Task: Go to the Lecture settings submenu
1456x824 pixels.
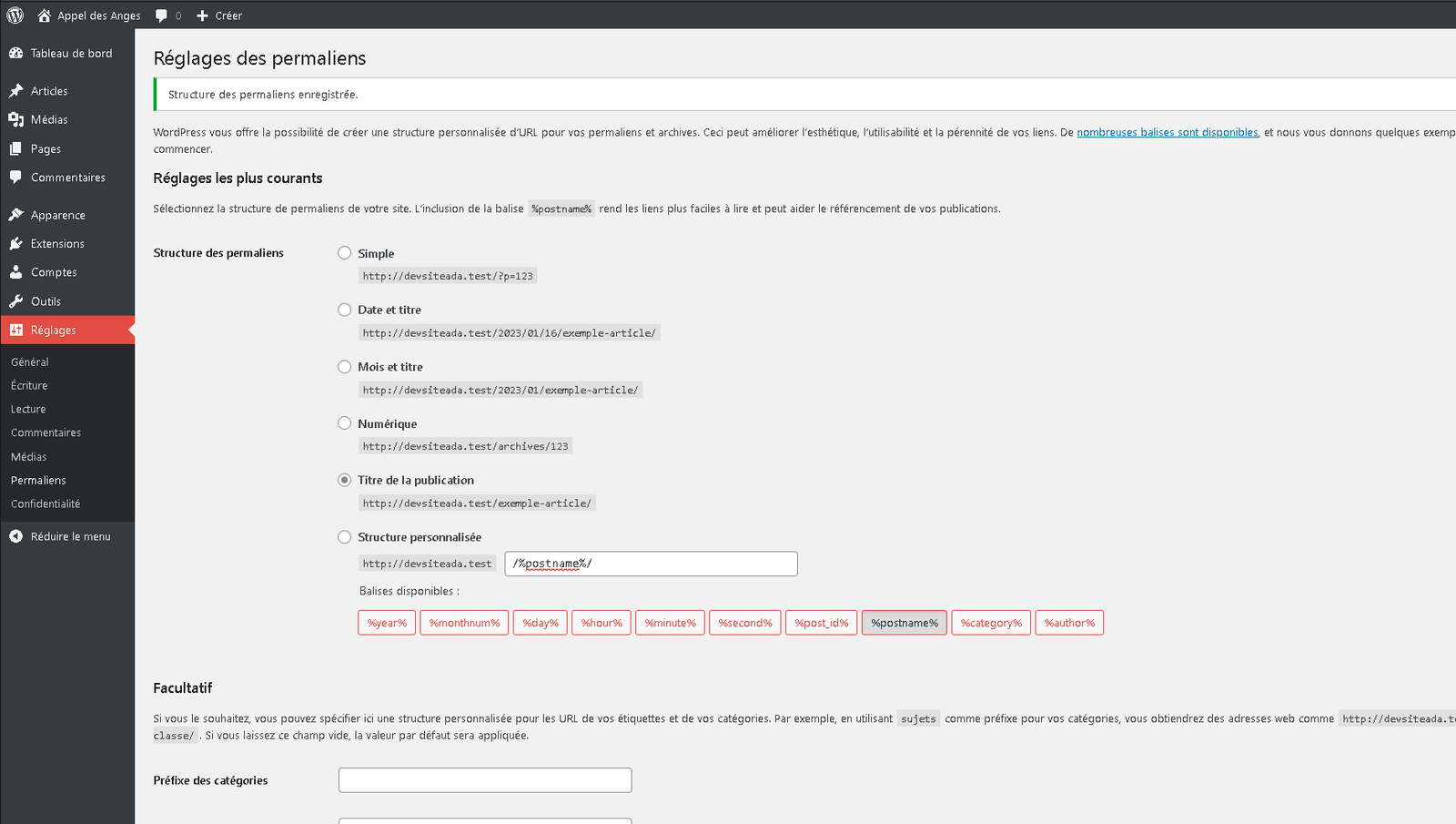Action: point(28,410)
